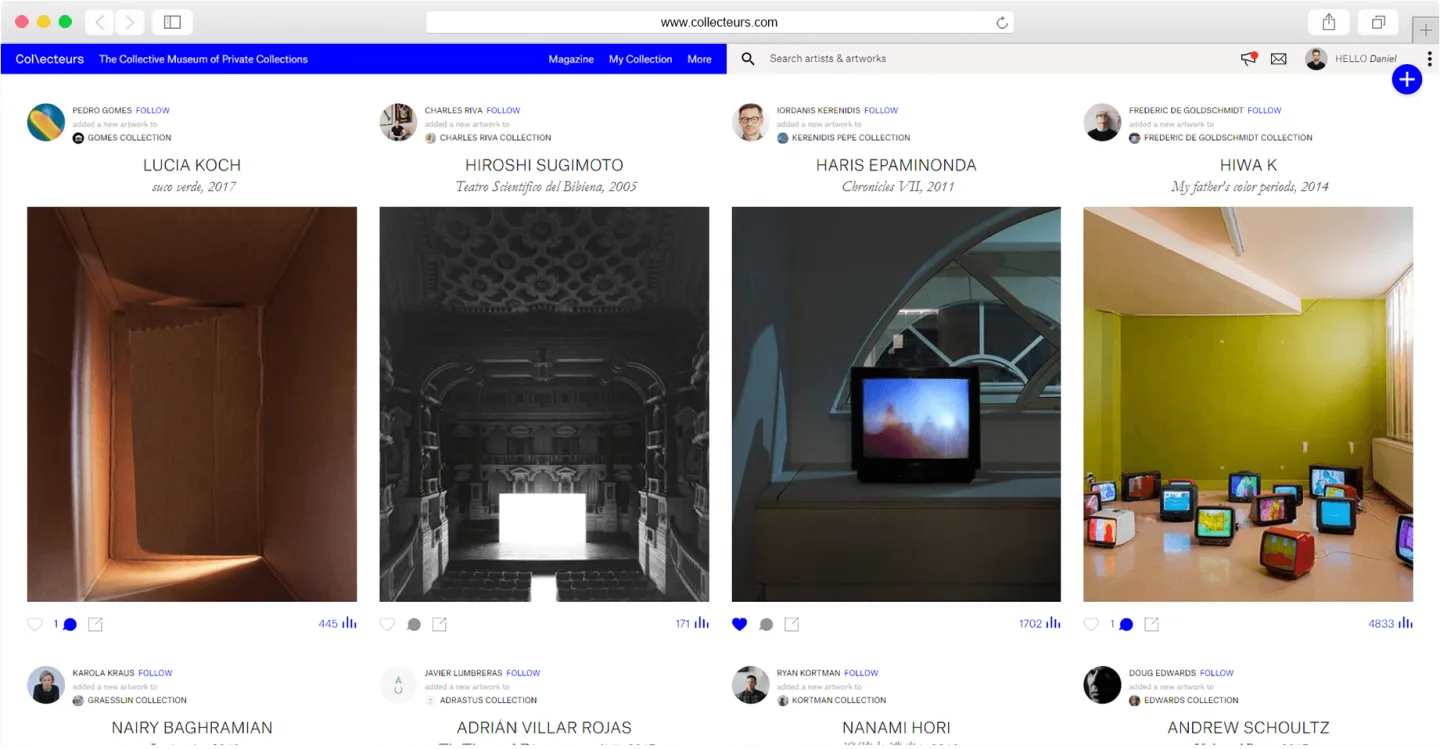Comment on Haris Epaminonda artwork

[x=766, y=624]
